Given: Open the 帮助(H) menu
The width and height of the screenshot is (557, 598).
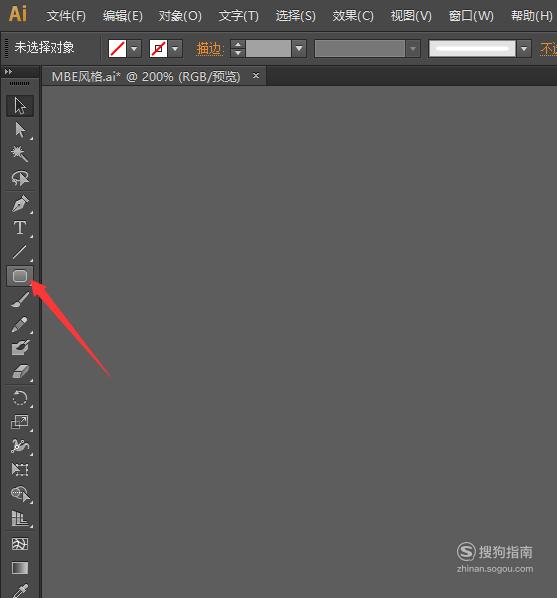Looking at the screenshot, I should click(x=531, y=16).
